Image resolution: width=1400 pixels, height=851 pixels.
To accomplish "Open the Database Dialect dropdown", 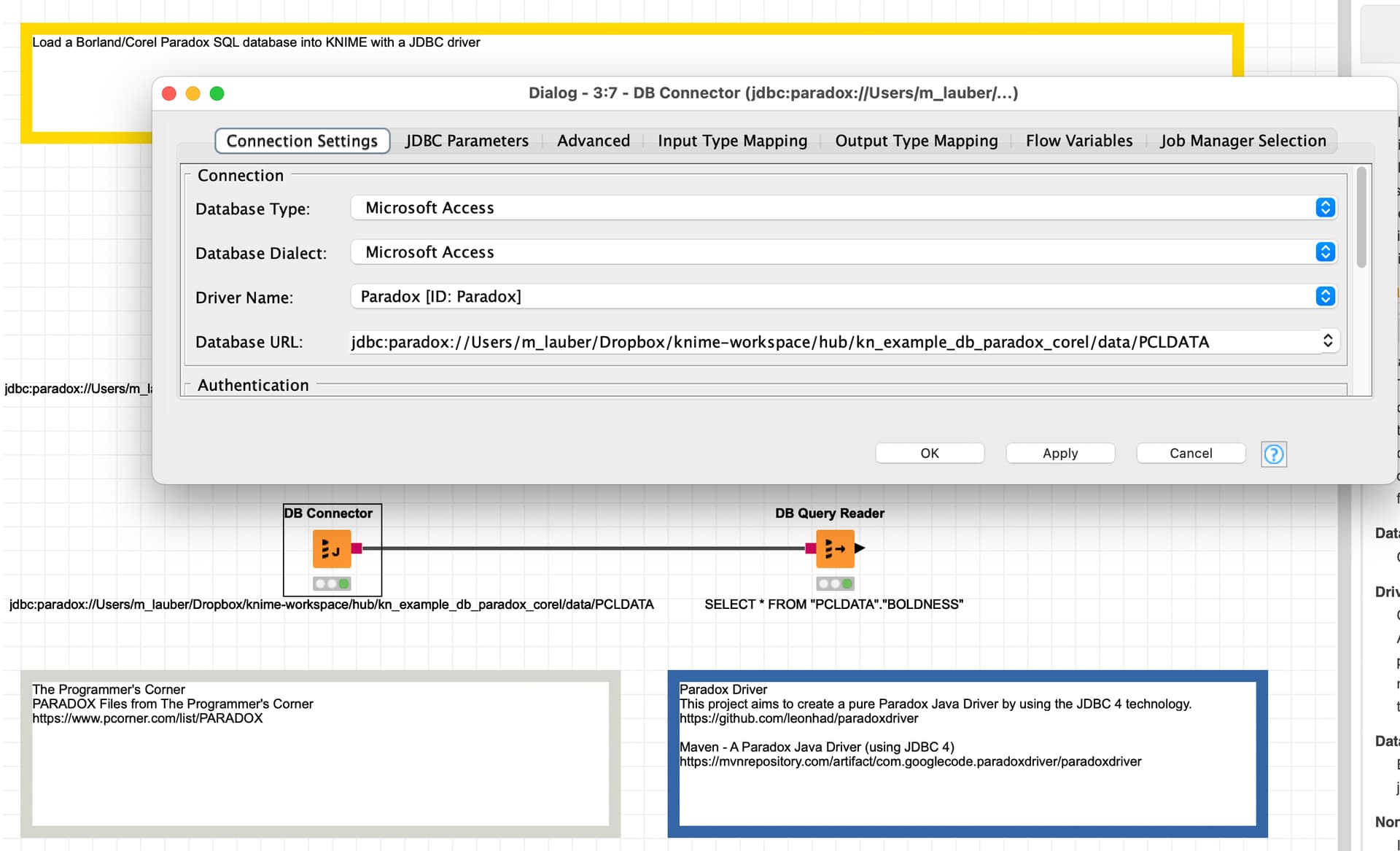I will 844,252.
